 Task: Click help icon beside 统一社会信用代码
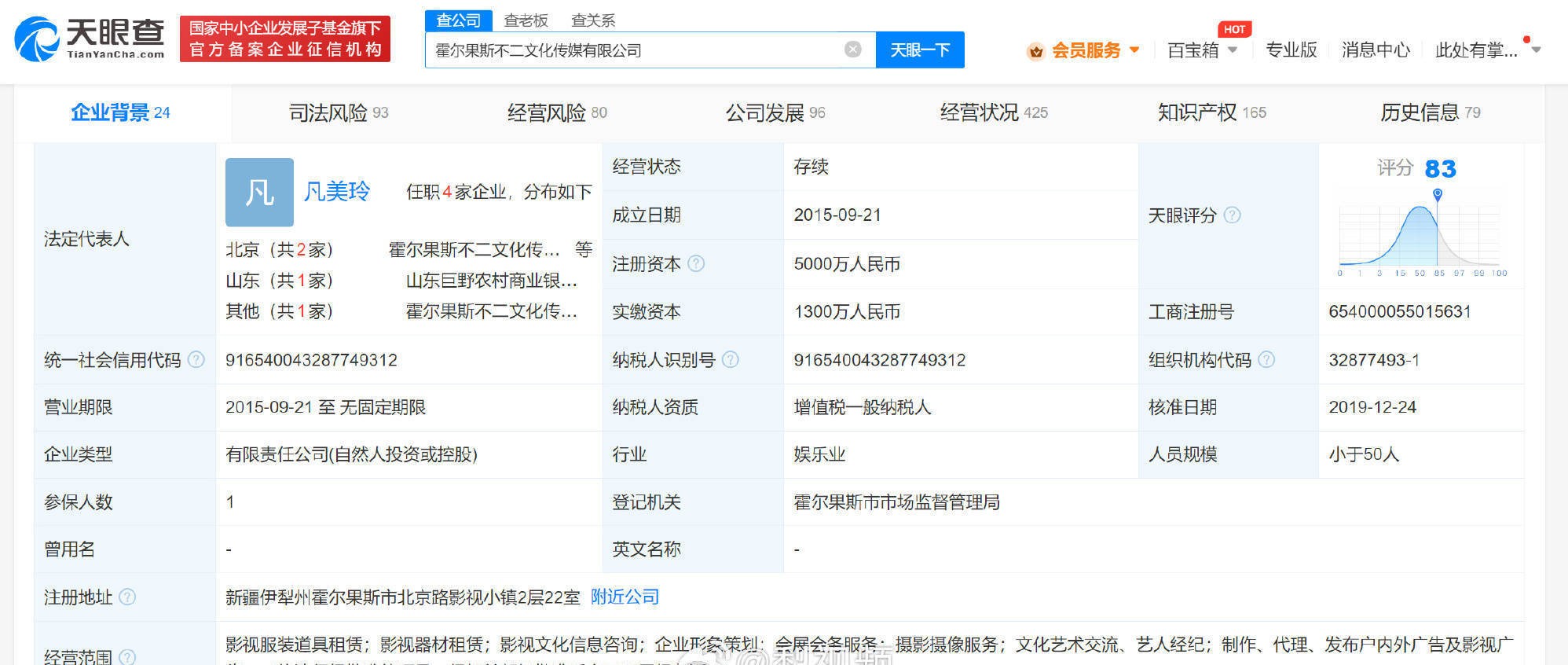(x=196, y=360)
